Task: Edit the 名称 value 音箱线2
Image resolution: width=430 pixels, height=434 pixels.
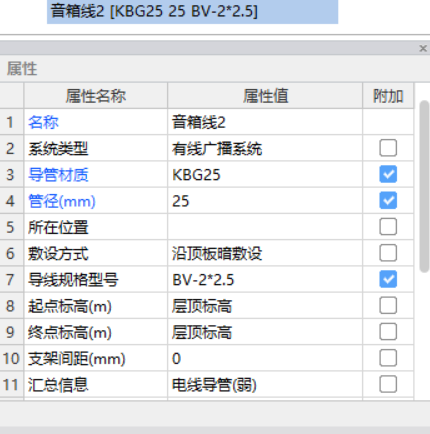Action: [x=265, y=122]
